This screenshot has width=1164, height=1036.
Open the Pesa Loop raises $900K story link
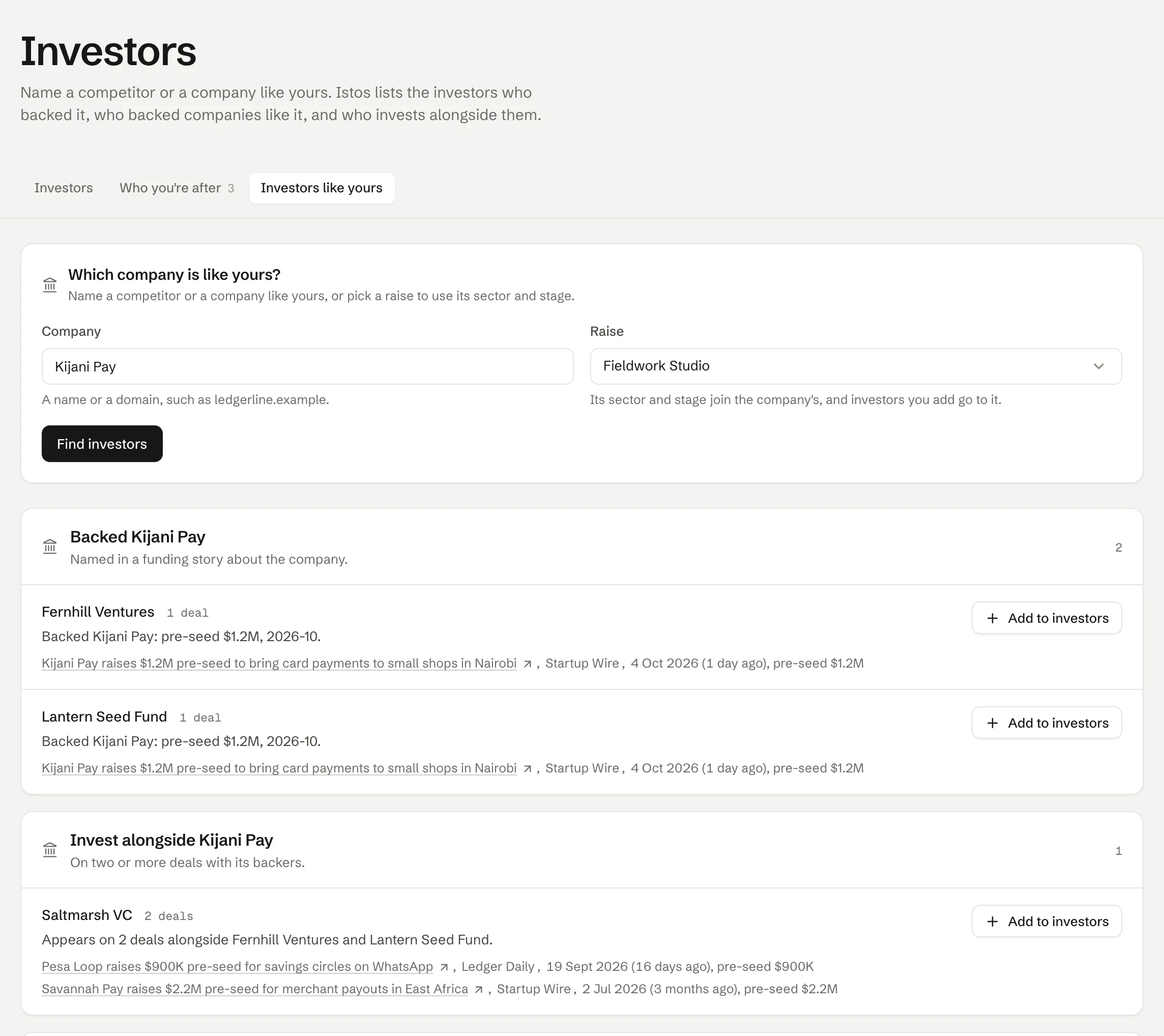pyautogui.click(x=238, y=966)
